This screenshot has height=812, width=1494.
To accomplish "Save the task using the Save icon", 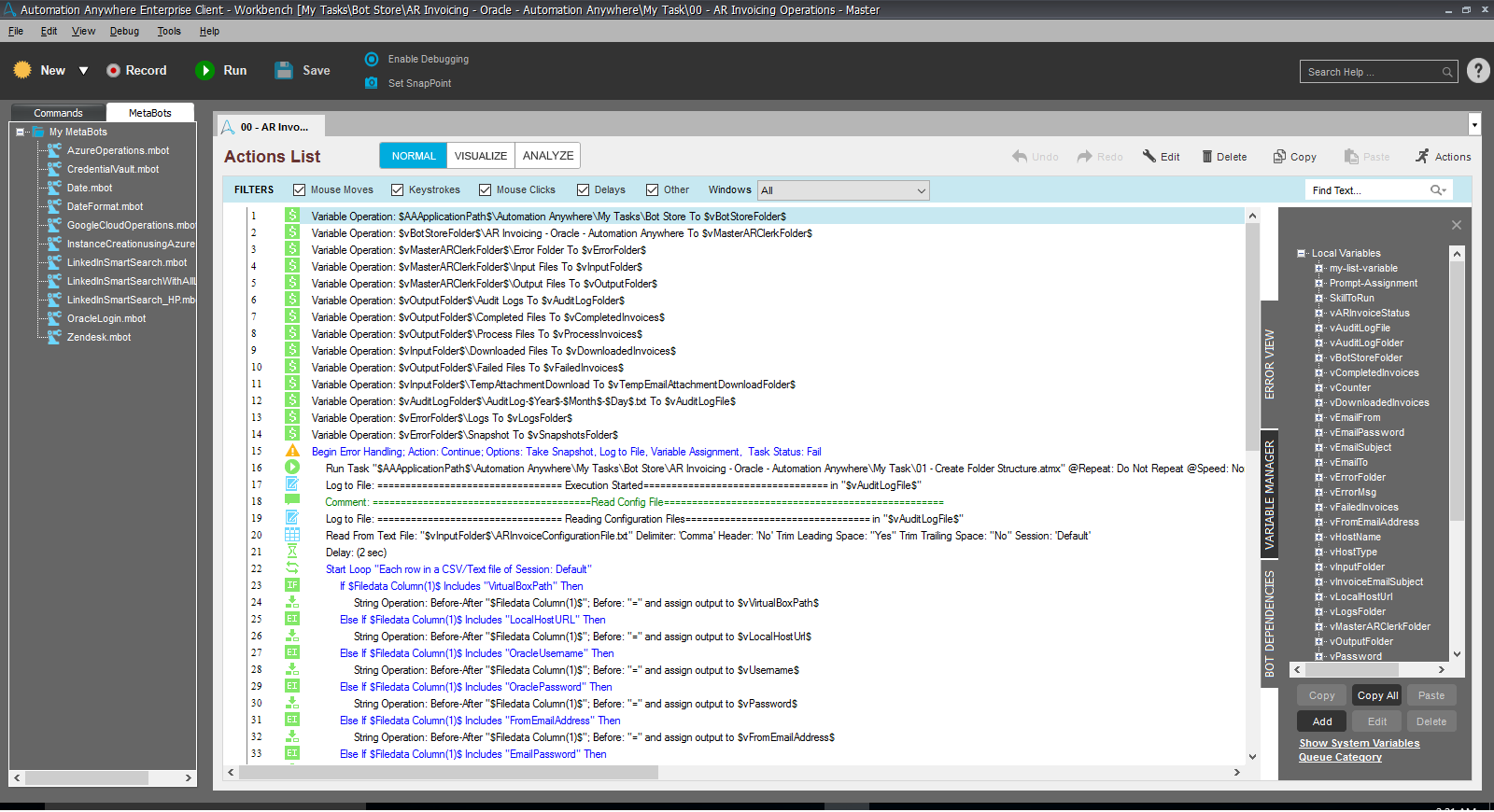I will (x=284, y=71).
